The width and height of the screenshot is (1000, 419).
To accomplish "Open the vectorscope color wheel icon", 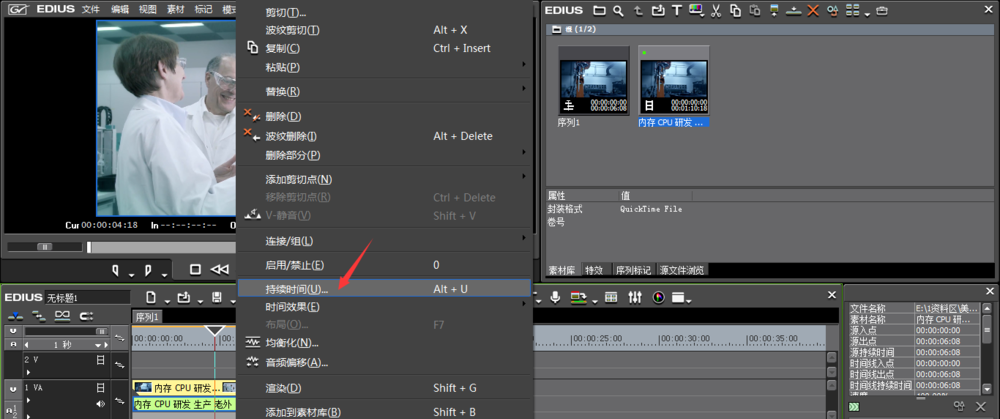I will (659, 297).
